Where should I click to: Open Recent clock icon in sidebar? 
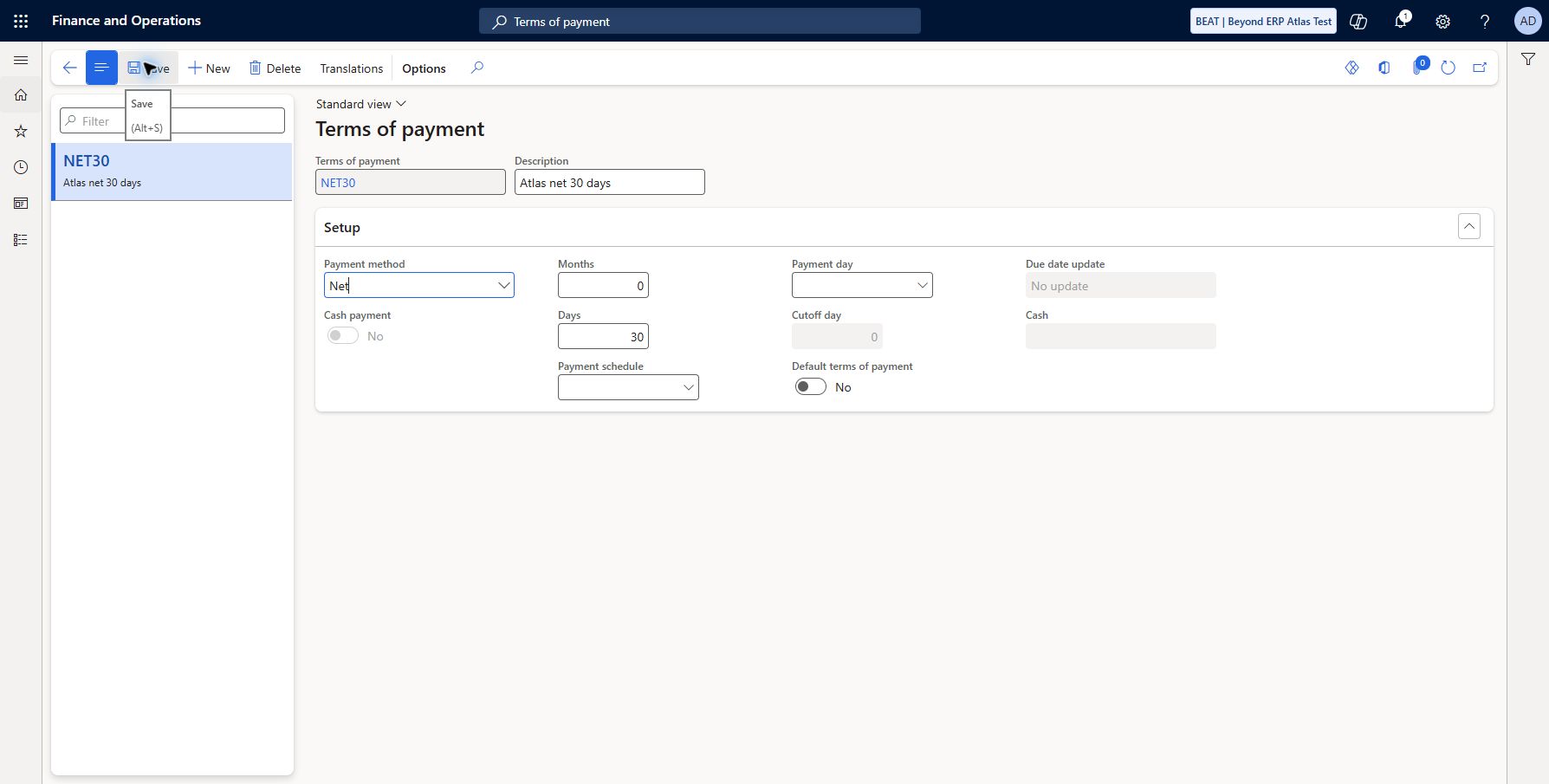coord(21,167)
